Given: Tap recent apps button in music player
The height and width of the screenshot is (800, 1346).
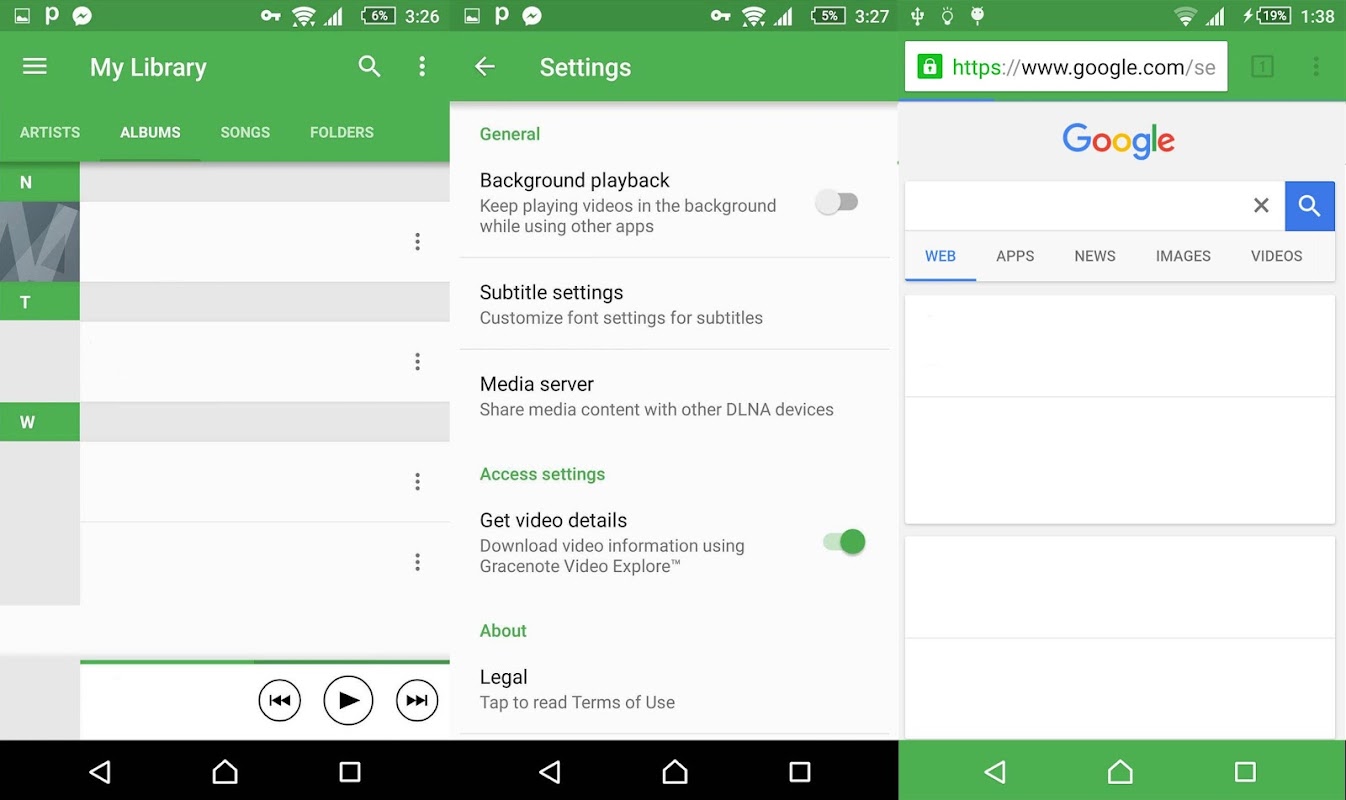Looking at the screenshot, I should pyautogui.click(x=350, y=771).
